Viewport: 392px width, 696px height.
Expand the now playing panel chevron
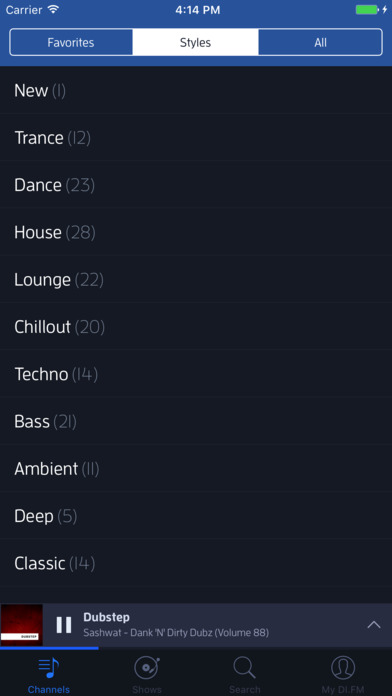pyautogui.click(x=374, y=625)
